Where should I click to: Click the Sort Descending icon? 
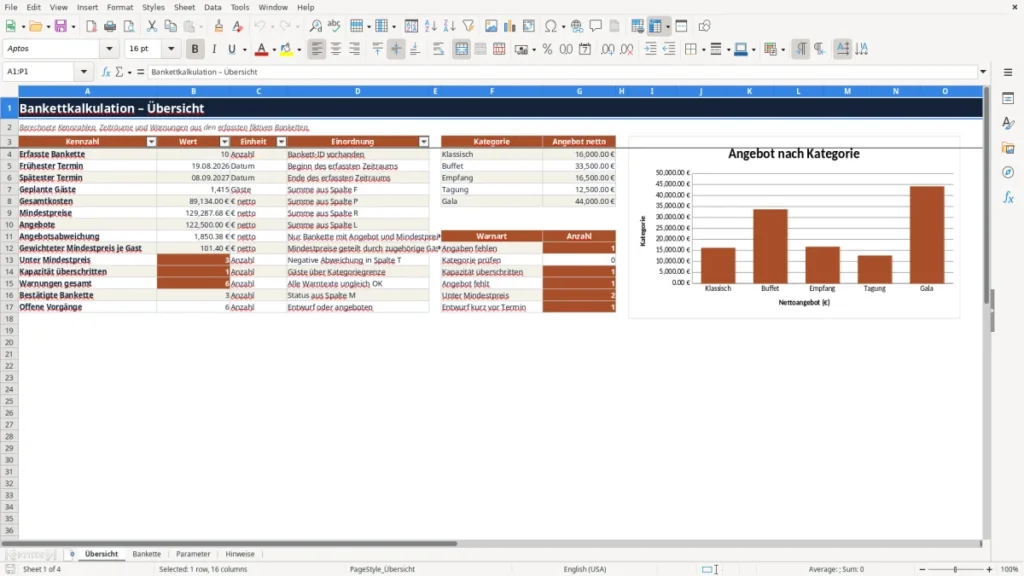coord(449,26)
